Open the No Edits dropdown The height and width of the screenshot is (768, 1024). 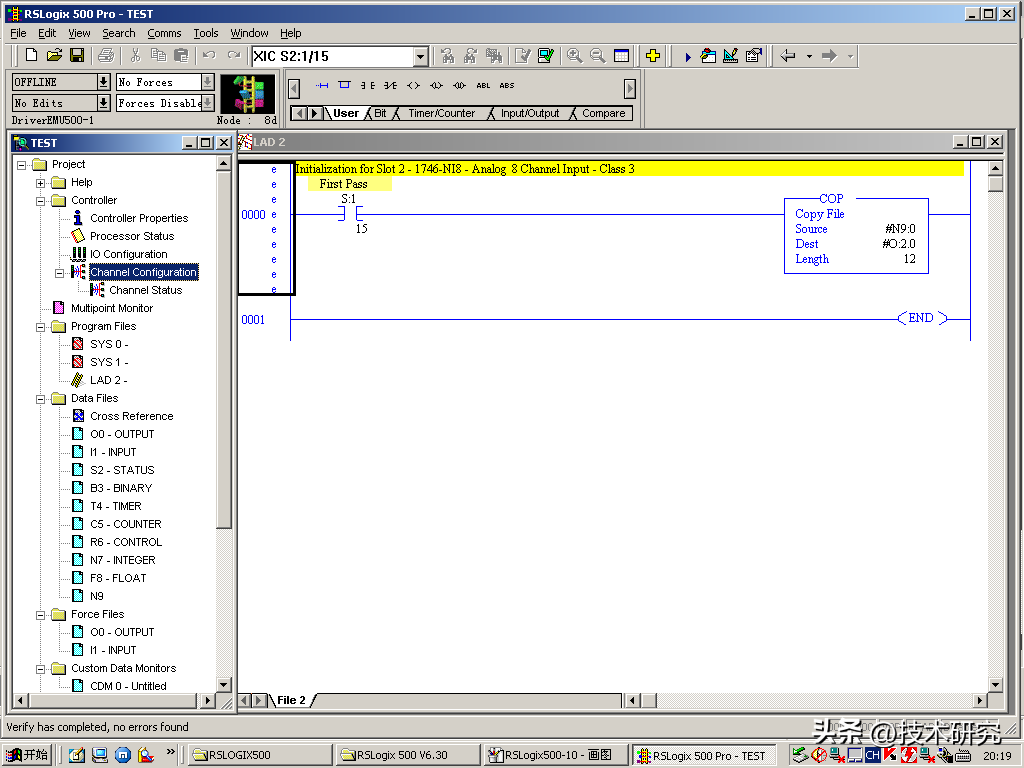103,103
